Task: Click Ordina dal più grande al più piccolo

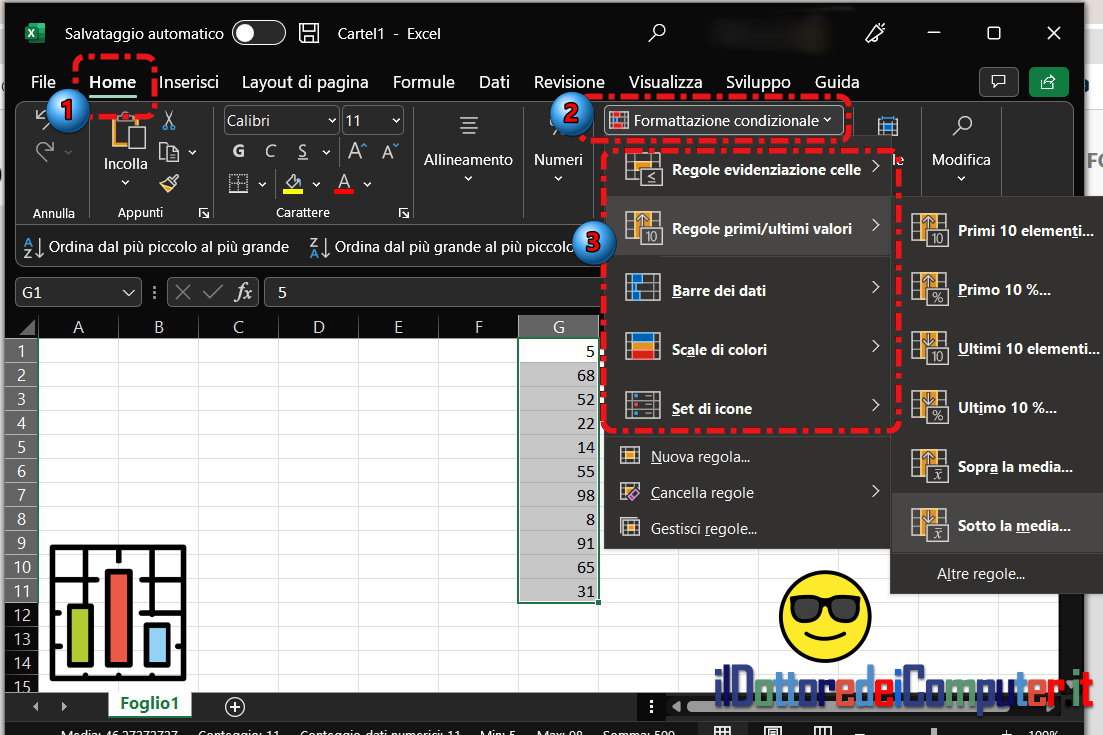Action: 442,247
